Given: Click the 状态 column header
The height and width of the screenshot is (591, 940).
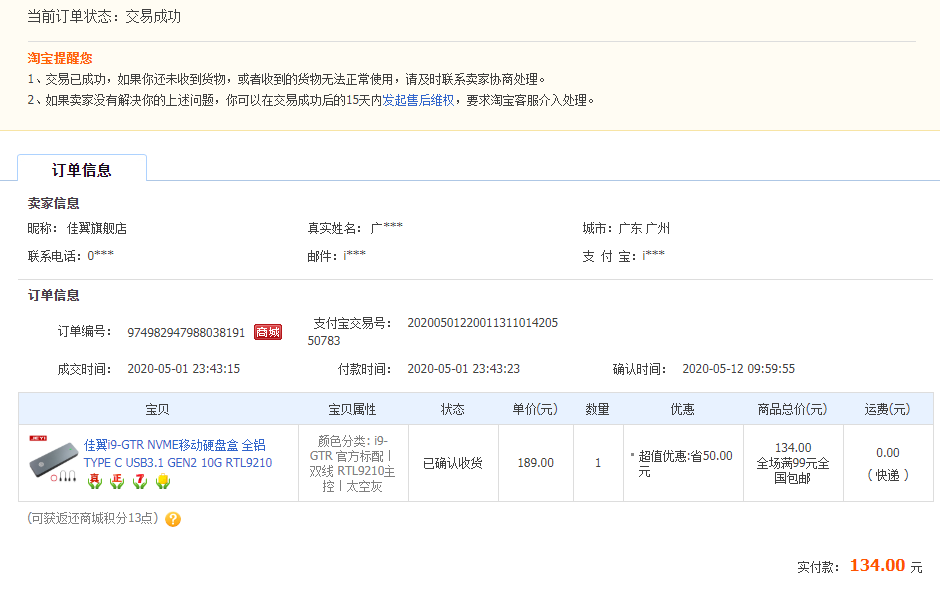Looking at the screenshot, I should click(x=453, y=409).
